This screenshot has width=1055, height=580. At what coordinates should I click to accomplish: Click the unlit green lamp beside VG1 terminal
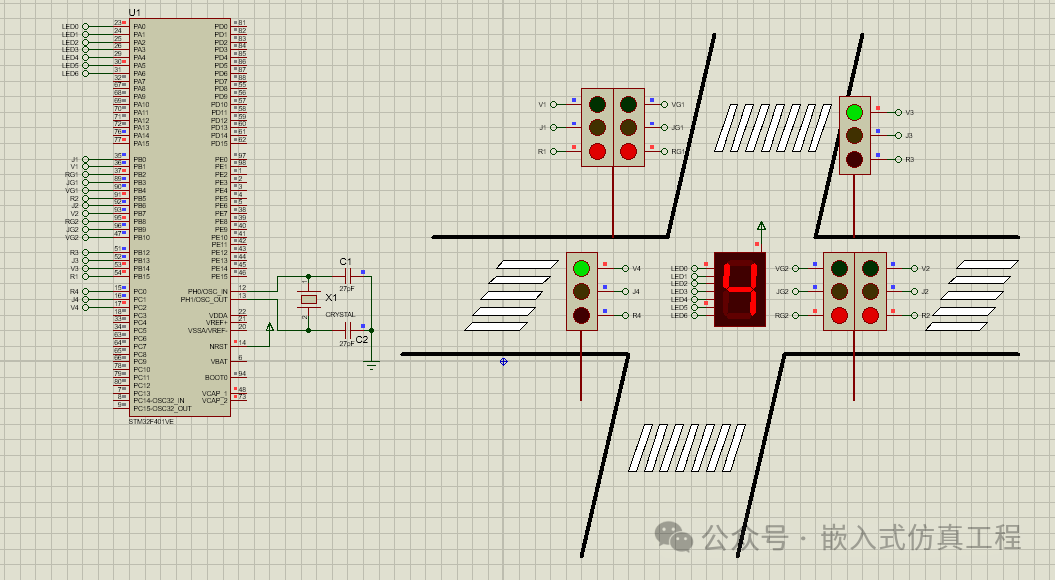tap(628, 104)
